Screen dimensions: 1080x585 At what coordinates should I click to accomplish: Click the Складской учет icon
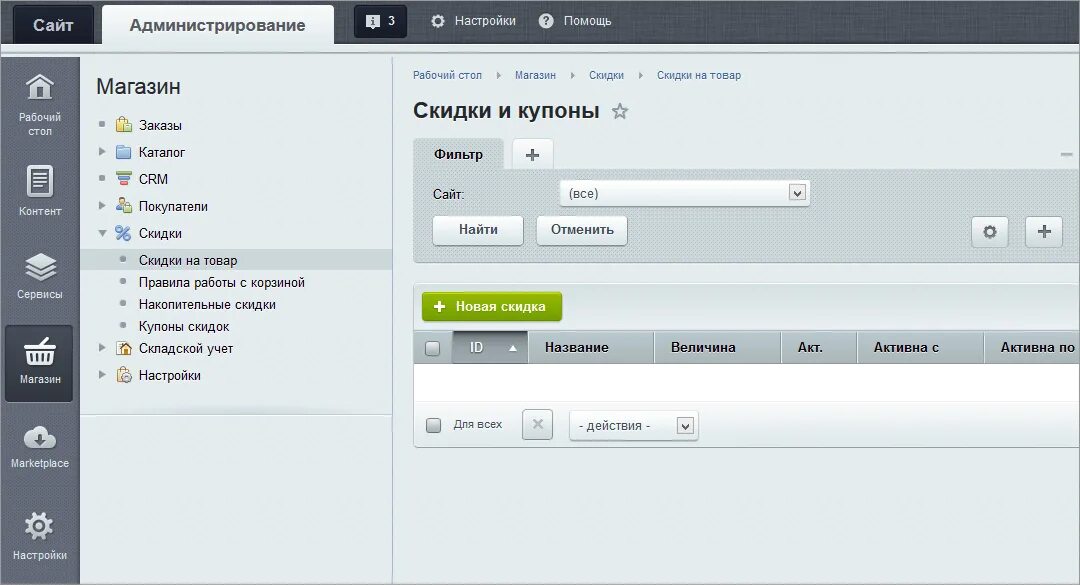(123, 348)
